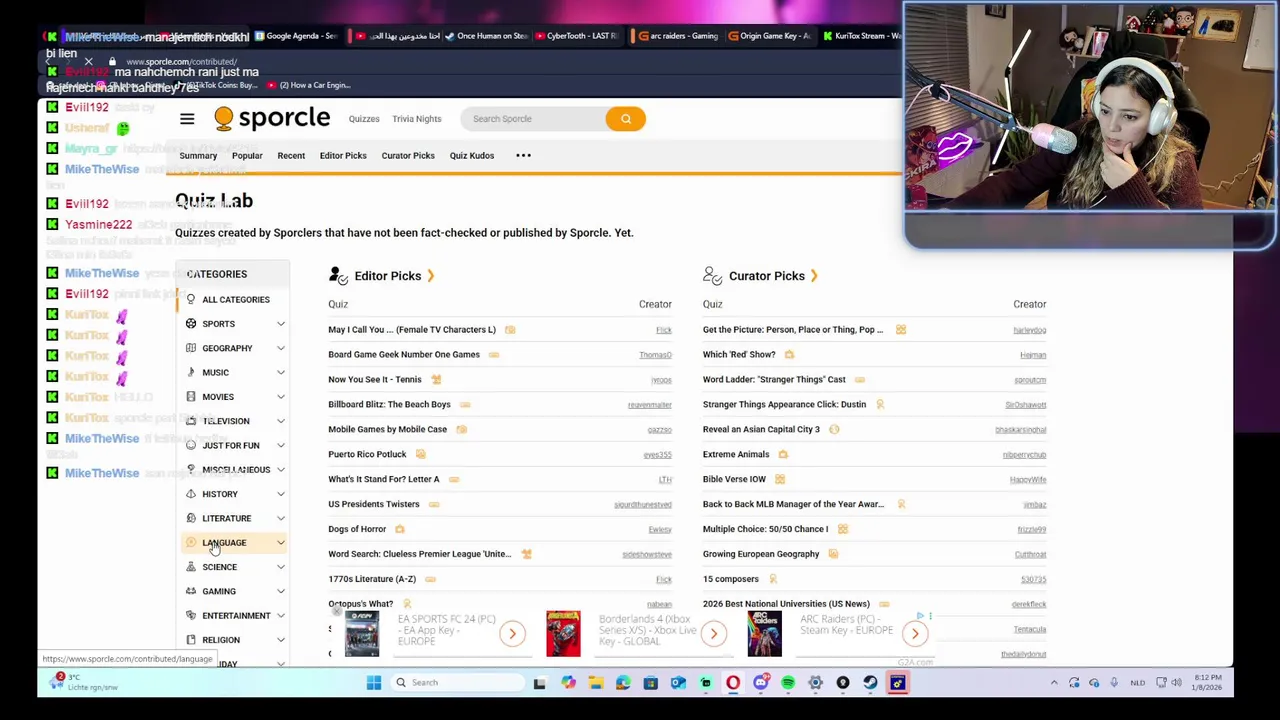
Task: Expand the Gaming category chevron
Action: point(280,591)
